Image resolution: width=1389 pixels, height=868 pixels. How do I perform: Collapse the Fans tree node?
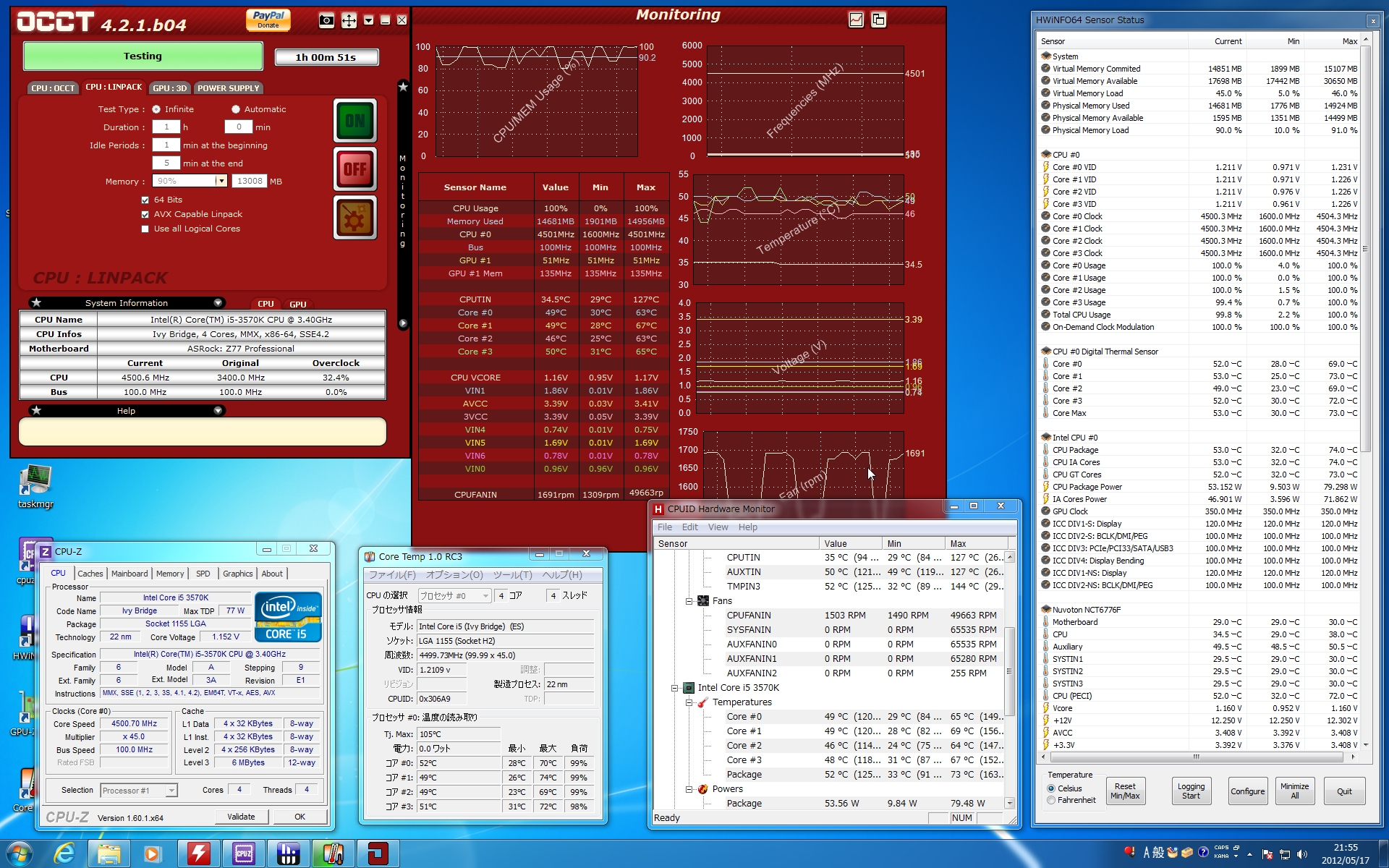click(x=689, y=601)
